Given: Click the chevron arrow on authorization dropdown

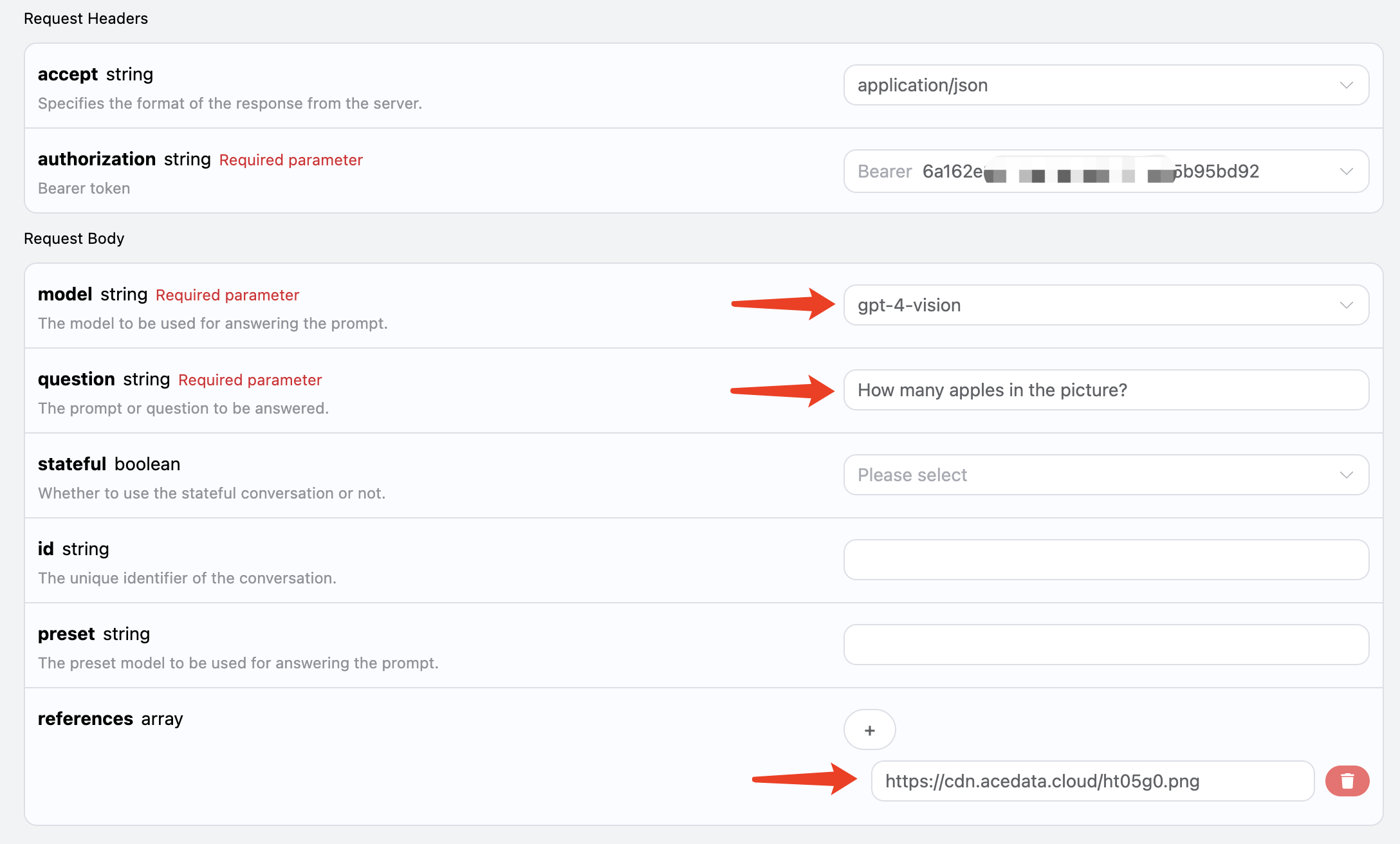Looking at the screenshot, I should 1346,171.
